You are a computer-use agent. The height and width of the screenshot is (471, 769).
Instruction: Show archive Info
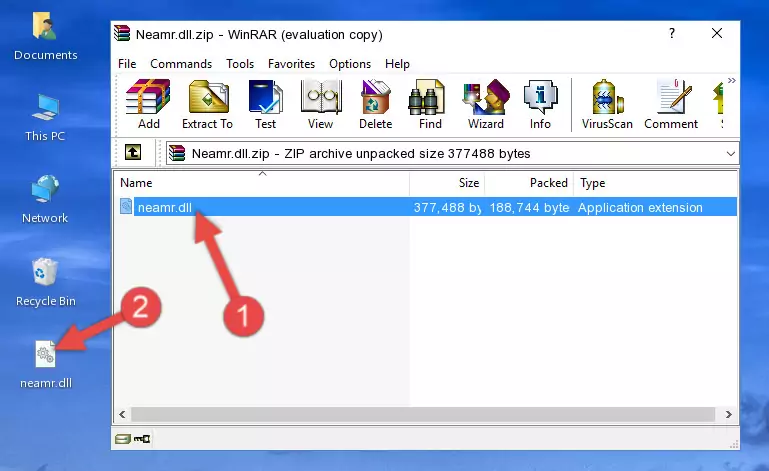point(540,104)
